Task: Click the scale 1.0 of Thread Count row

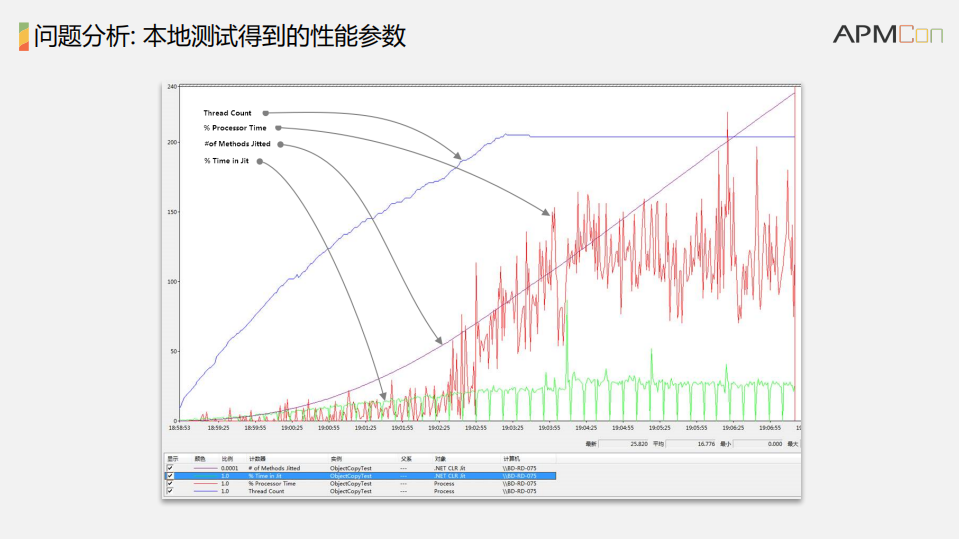Action: pos(225,491)
